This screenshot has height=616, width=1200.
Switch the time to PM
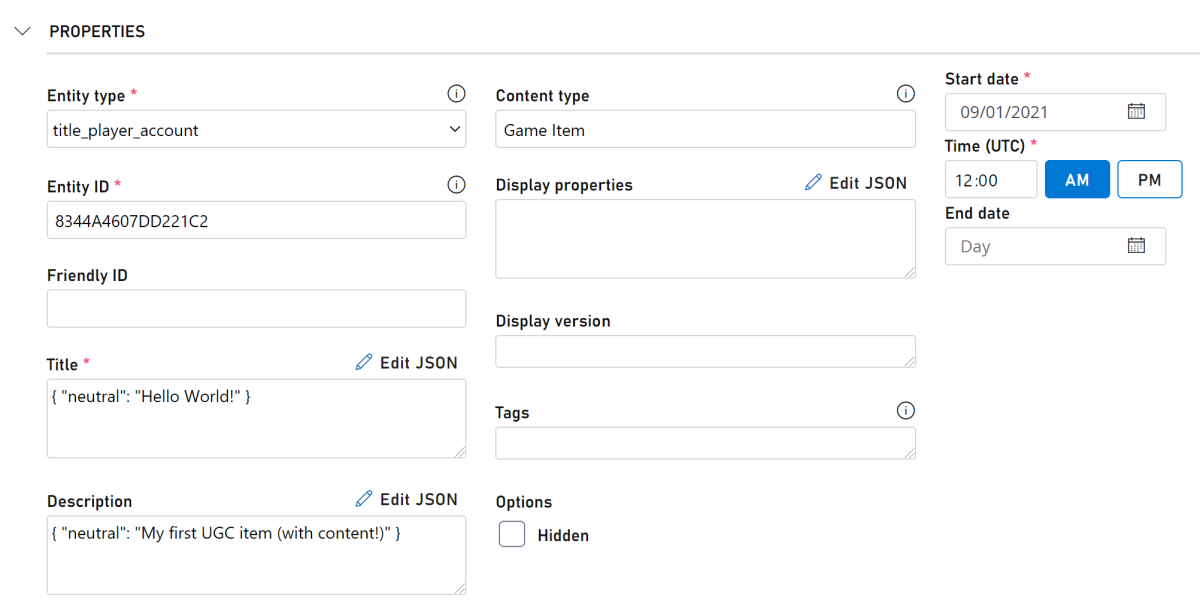[1150, 180]
